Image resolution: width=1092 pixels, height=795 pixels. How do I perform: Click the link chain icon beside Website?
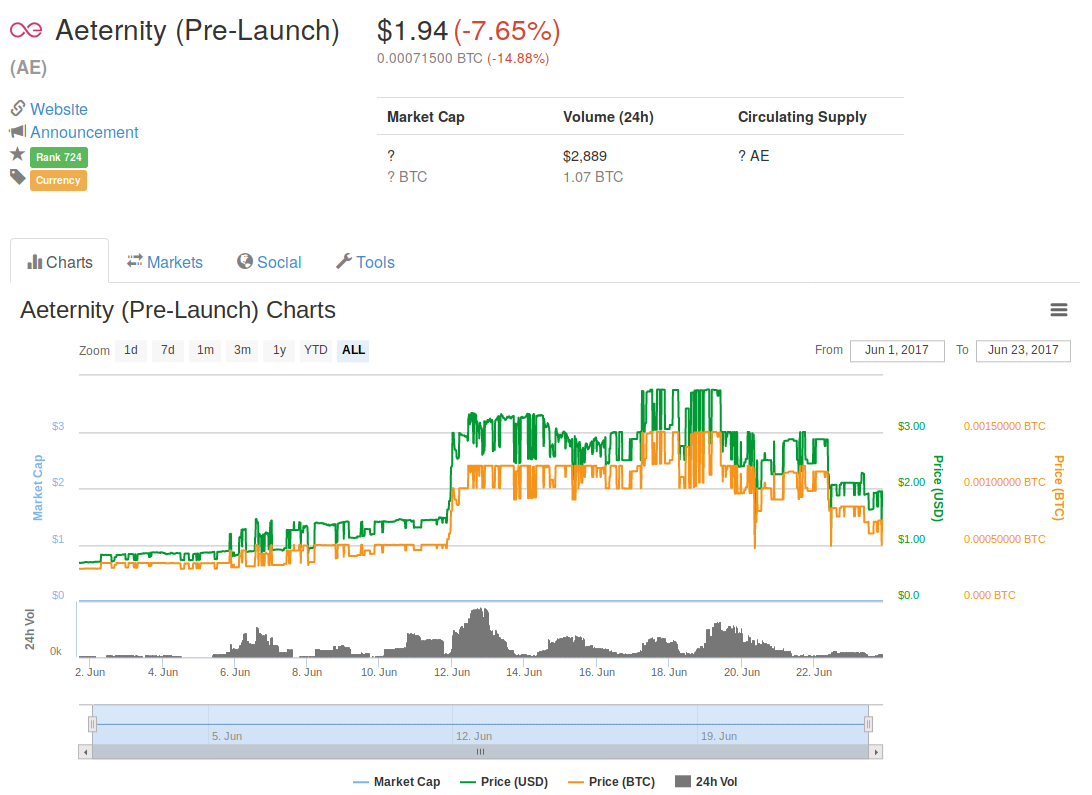pos(18,108)
